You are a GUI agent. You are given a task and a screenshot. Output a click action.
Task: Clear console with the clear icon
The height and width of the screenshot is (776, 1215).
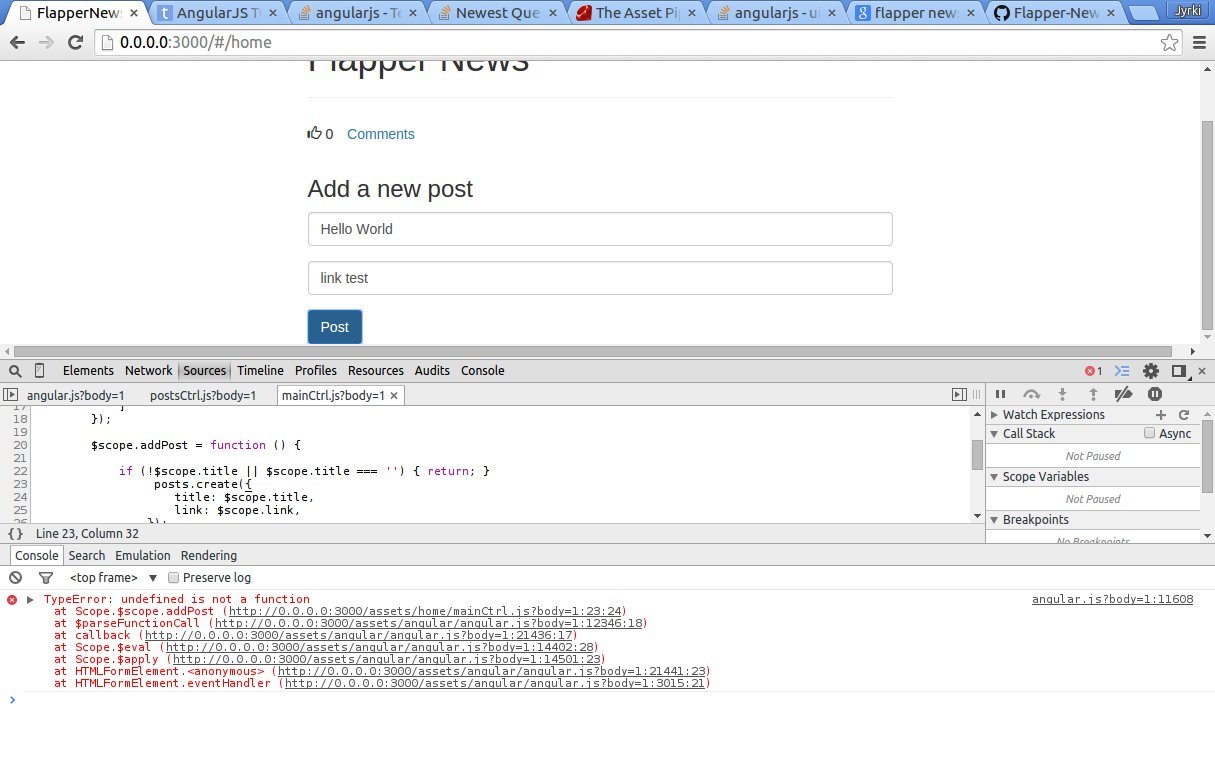click(x=15, y=578)
